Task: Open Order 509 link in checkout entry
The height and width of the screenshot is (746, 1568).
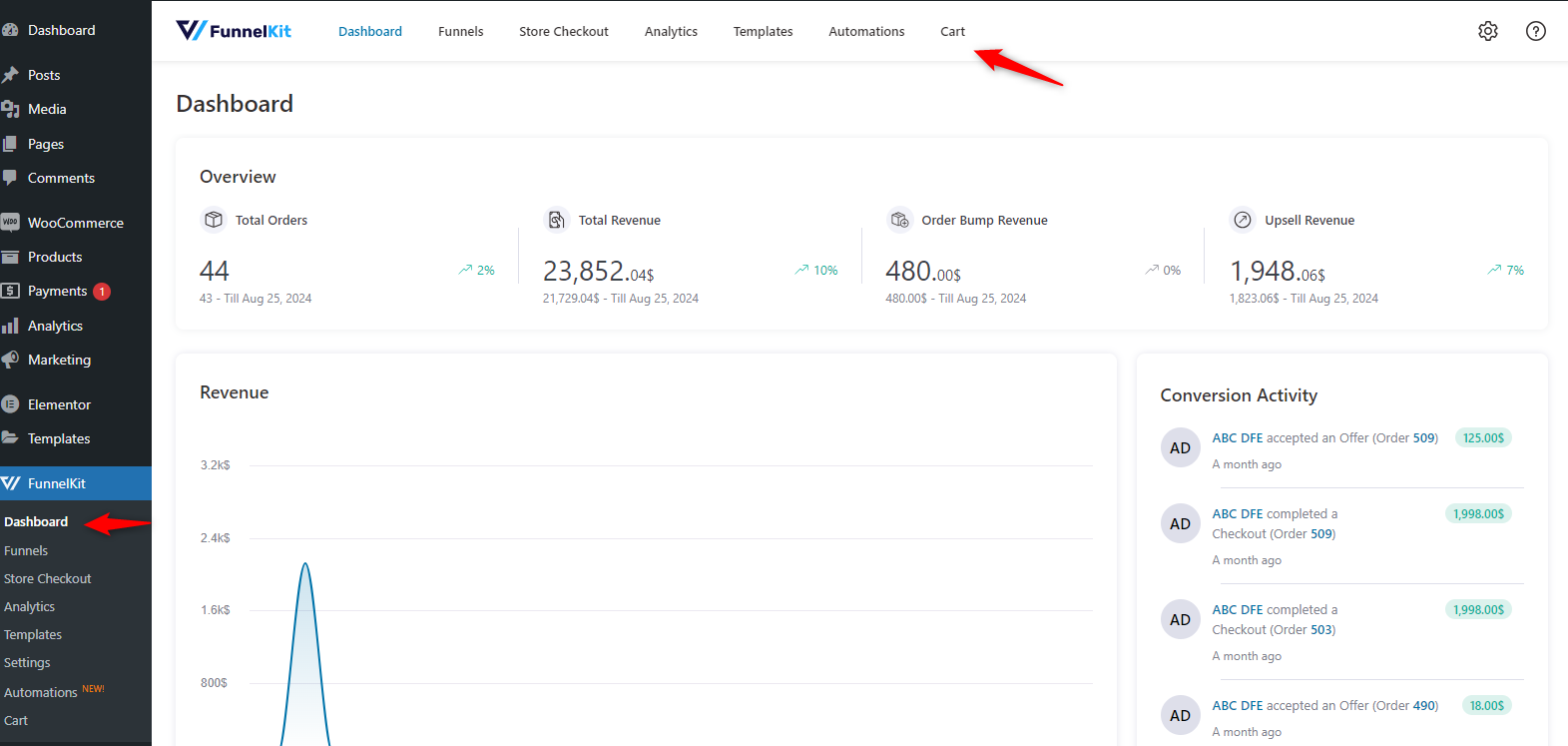Action: pos(1322,533)
